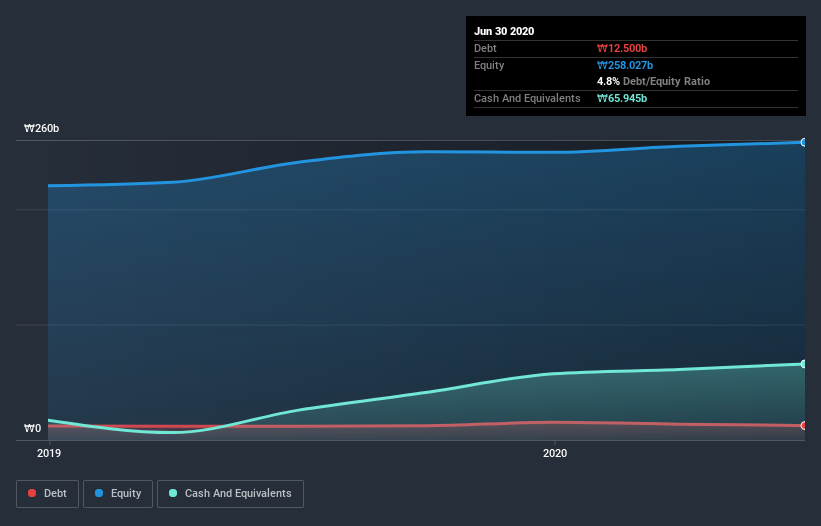Screen dimensions: 821x526
Task: Click the 2019 x-axis label
Action: coord(49,453)
